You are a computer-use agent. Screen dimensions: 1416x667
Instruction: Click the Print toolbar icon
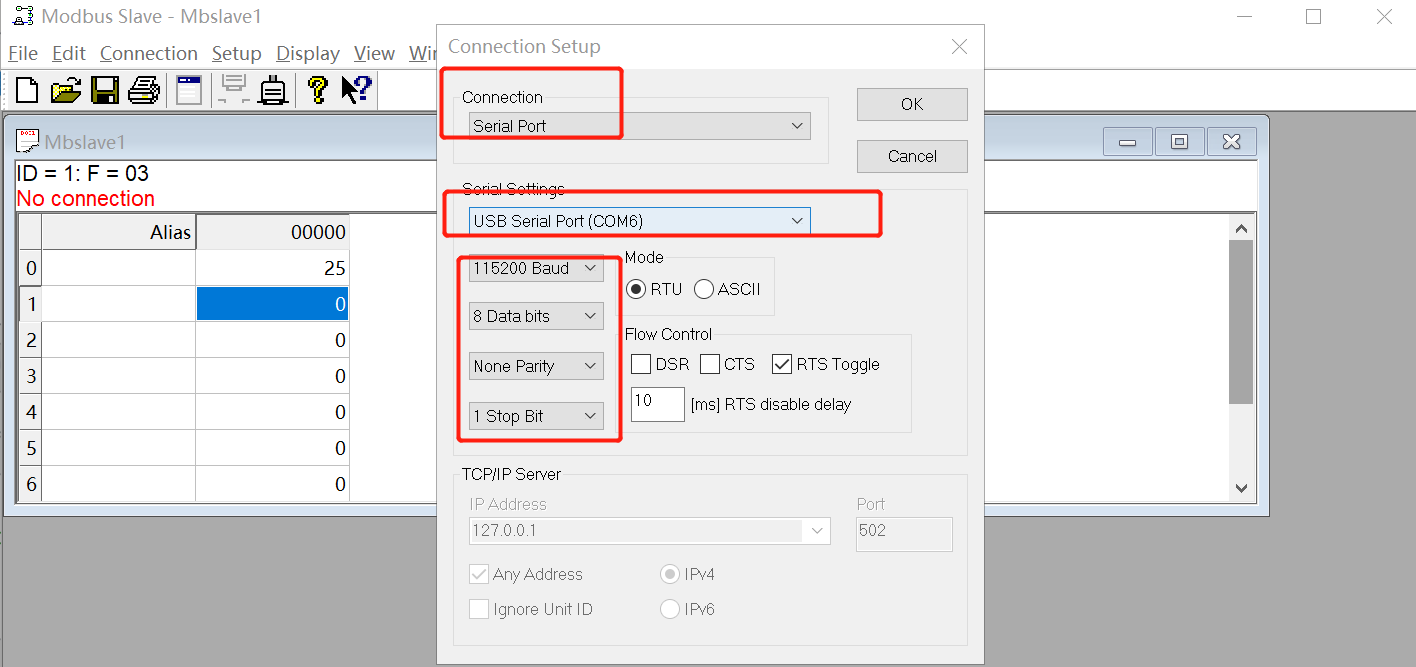pyautogui.click(x=143, y=90)
